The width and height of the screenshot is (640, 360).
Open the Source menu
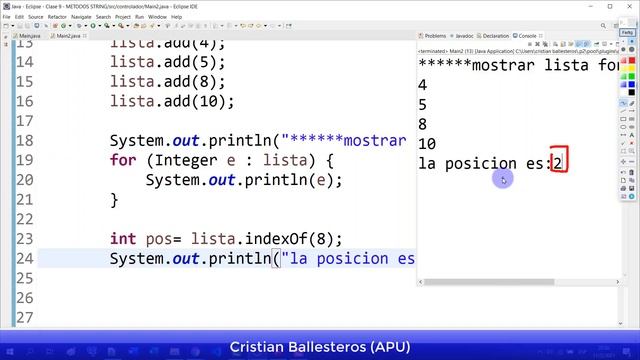pyautogui.click(x=36, y=17)
